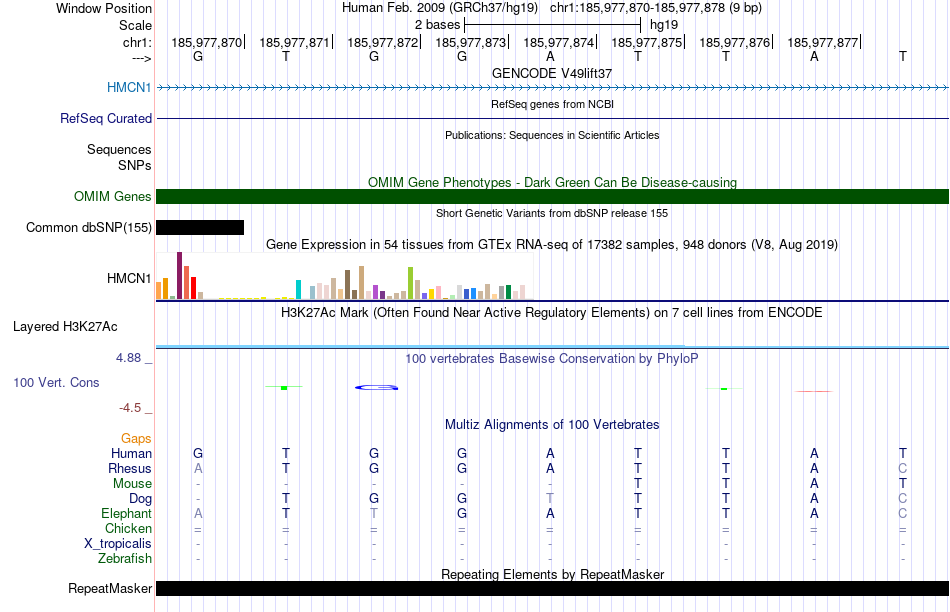Screen dimensions: 950x612
Task: Click OMIM Gene Phenotypes track title
Action: pyautogui.click(x=552, y=182)
